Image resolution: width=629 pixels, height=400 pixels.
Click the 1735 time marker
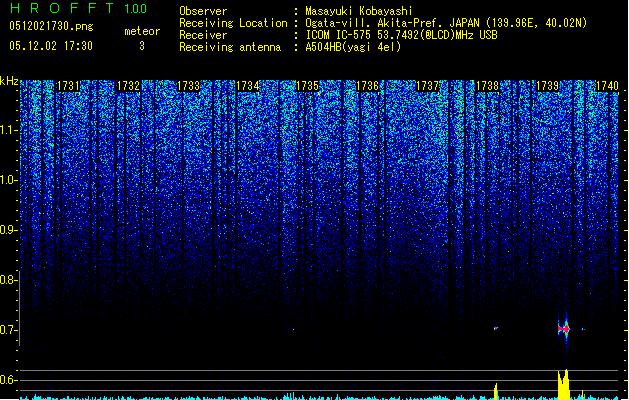point(307,86)
